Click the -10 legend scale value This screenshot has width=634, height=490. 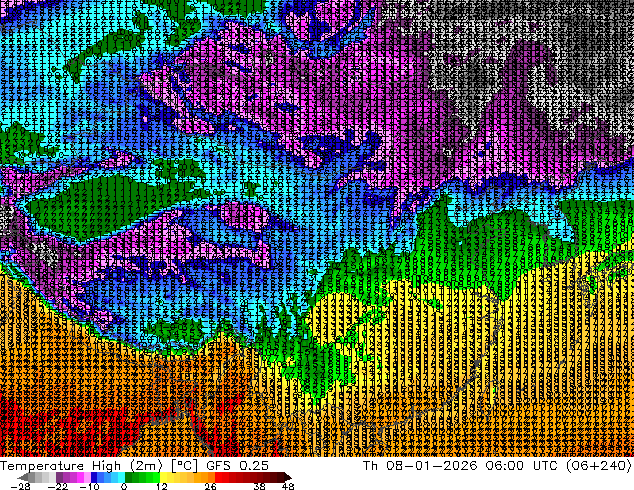pyautogui.click(x=90, y=486)
